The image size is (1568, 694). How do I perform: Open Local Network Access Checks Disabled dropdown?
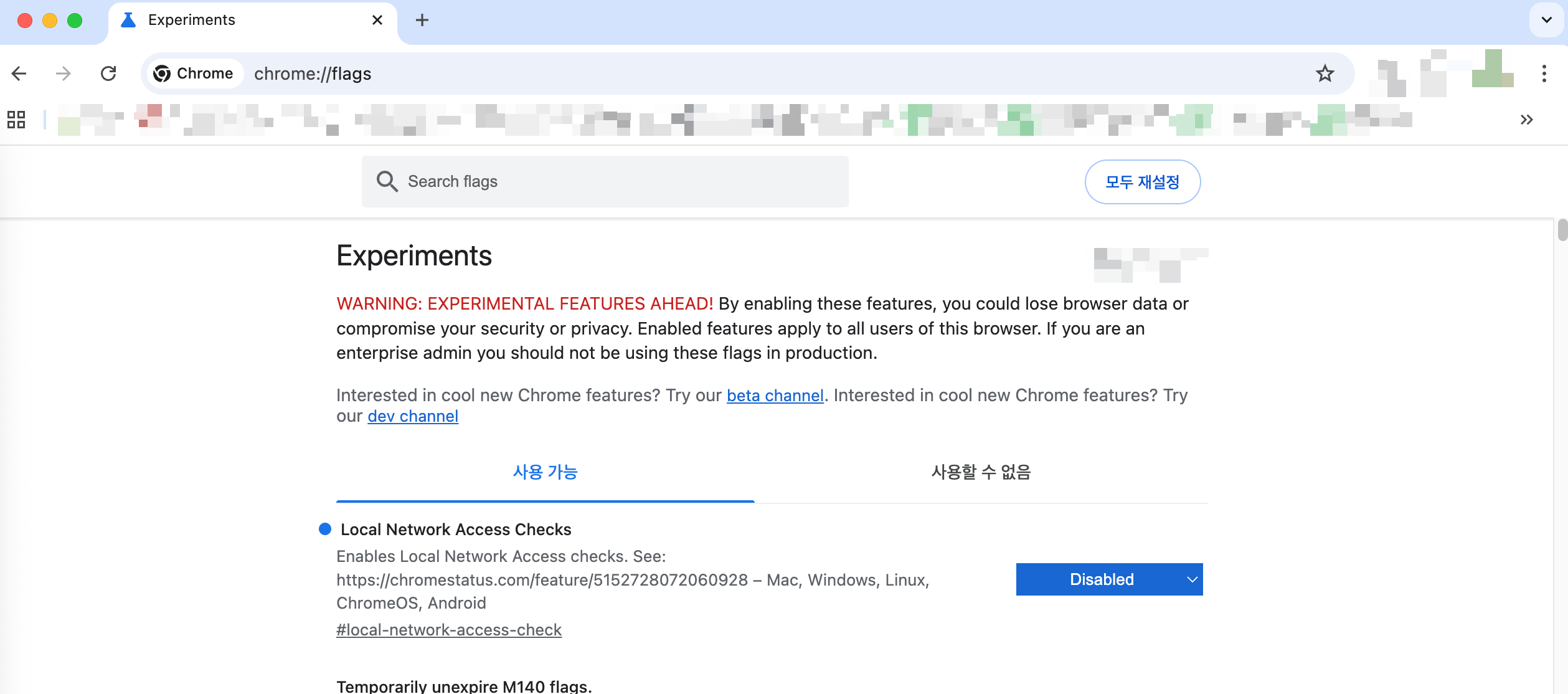[1109, 579]
